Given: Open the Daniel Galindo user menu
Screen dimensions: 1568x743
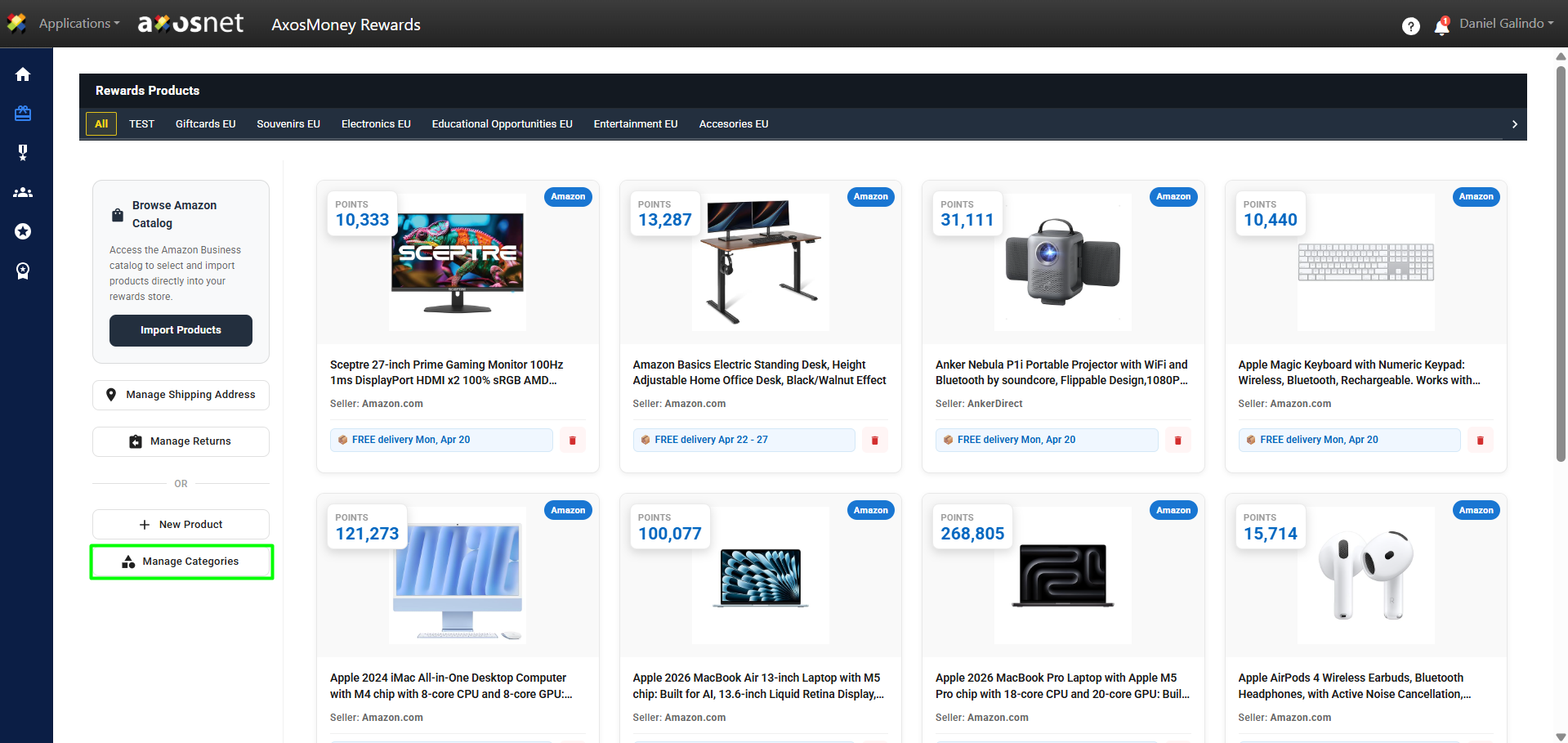Looking at the screenshot, I should point(1506,24).
